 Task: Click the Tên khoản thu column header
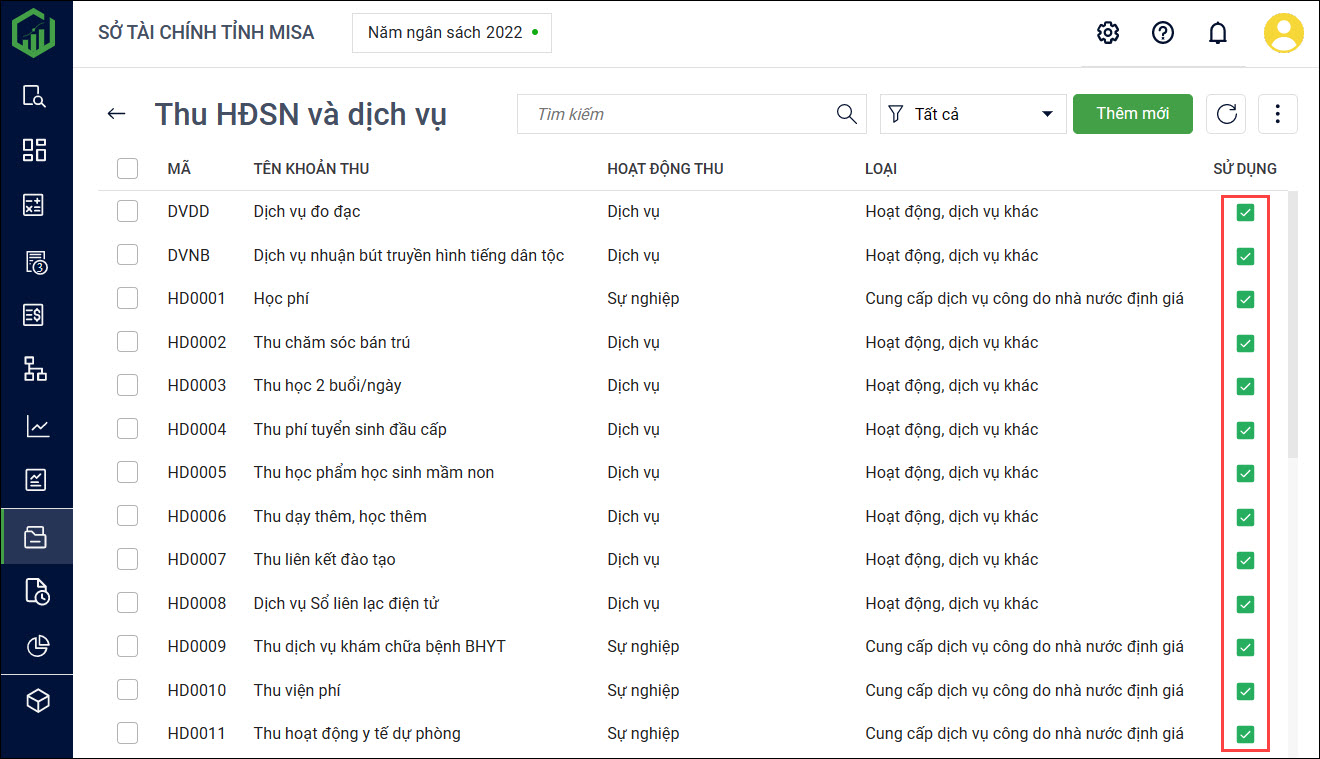click(x=311, y=169)
